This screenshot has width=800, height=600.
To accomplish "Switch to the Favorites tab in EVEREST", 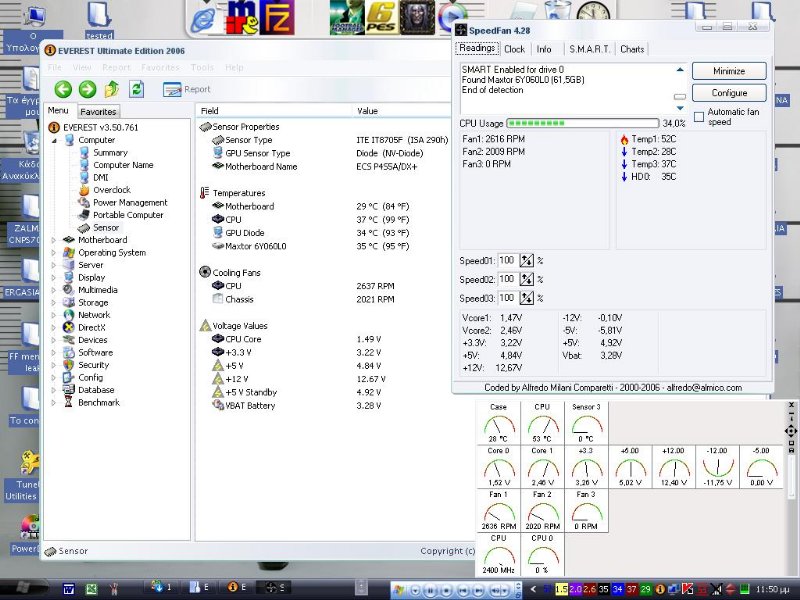I will 98,112.
